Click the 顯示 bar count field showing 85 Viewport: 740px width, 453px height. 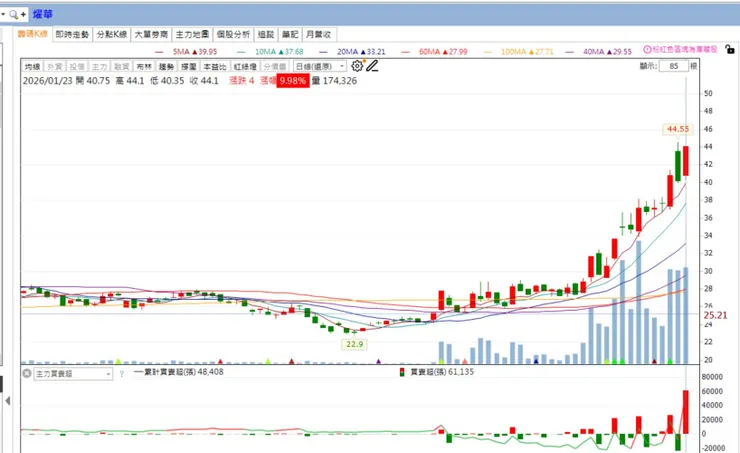point(674,66)
